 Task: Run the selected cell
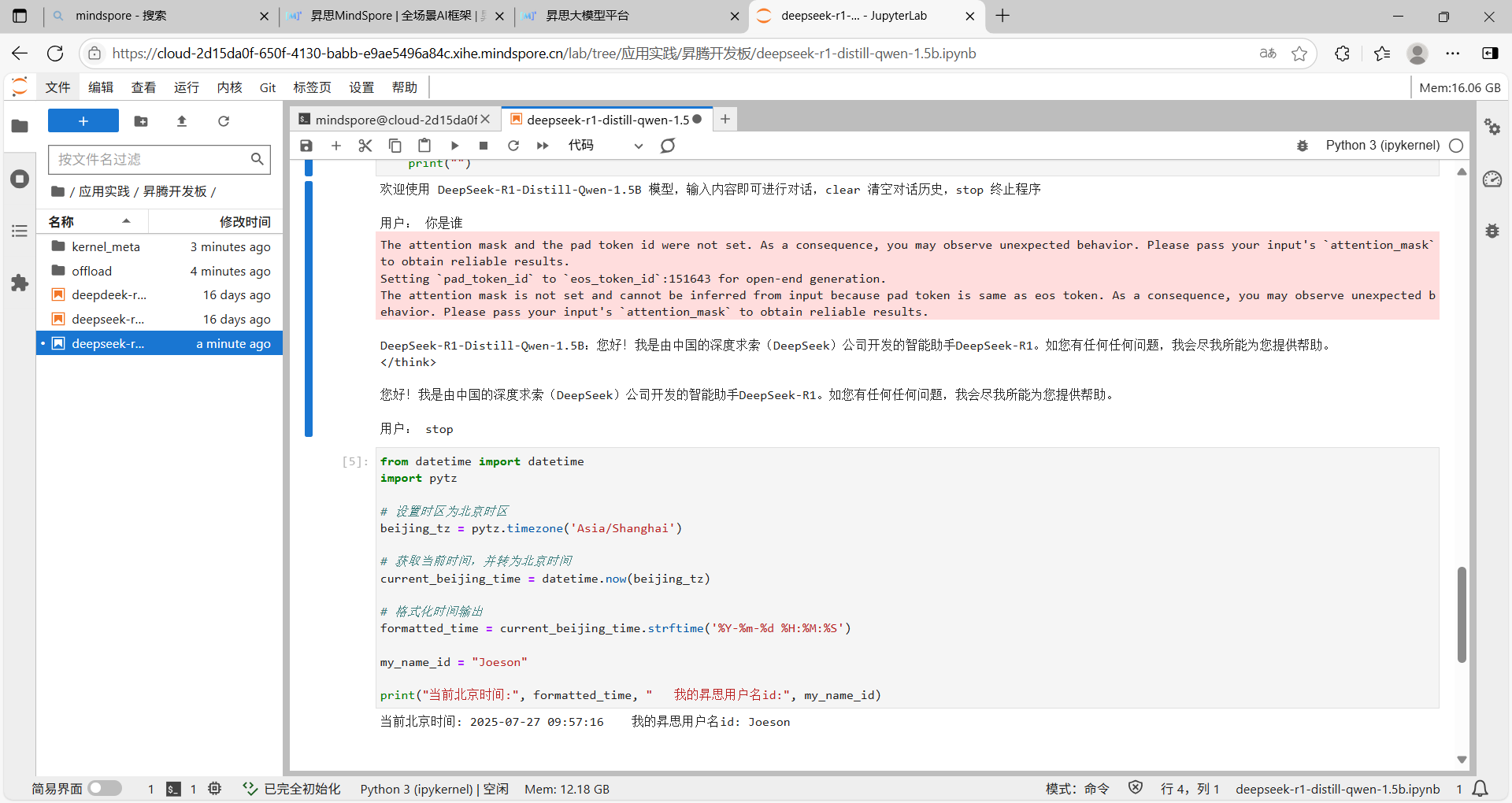click(x=454, y=146)
